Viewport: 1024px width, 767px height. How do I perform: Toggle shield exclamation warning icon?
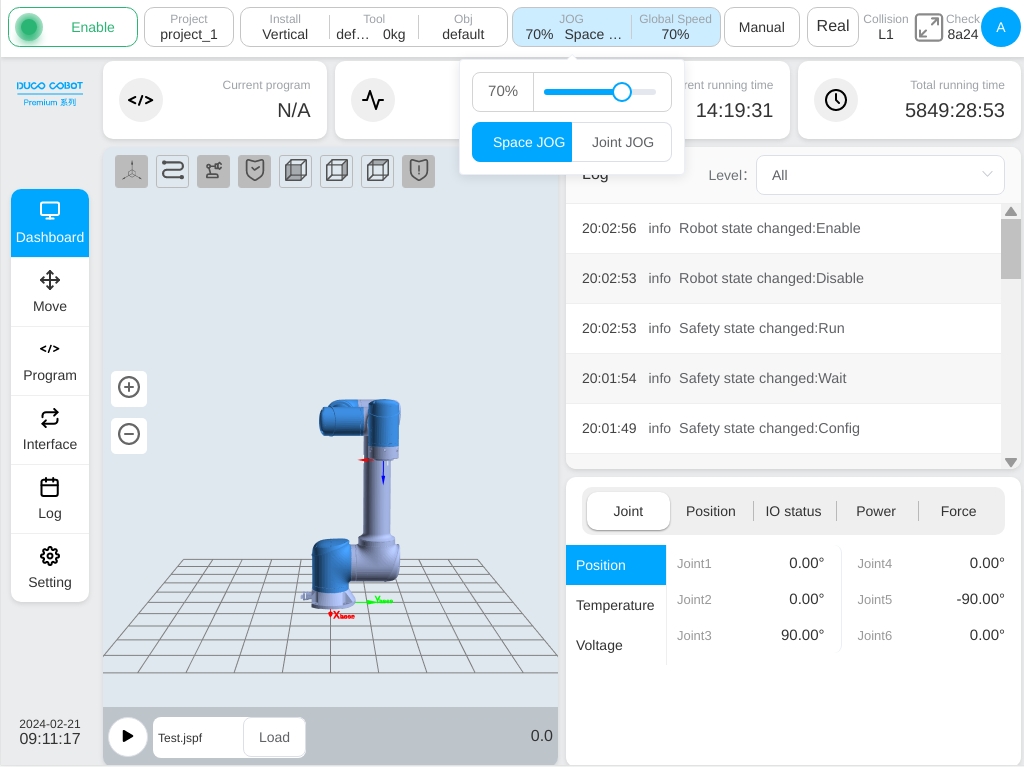[x=419, y=171]
